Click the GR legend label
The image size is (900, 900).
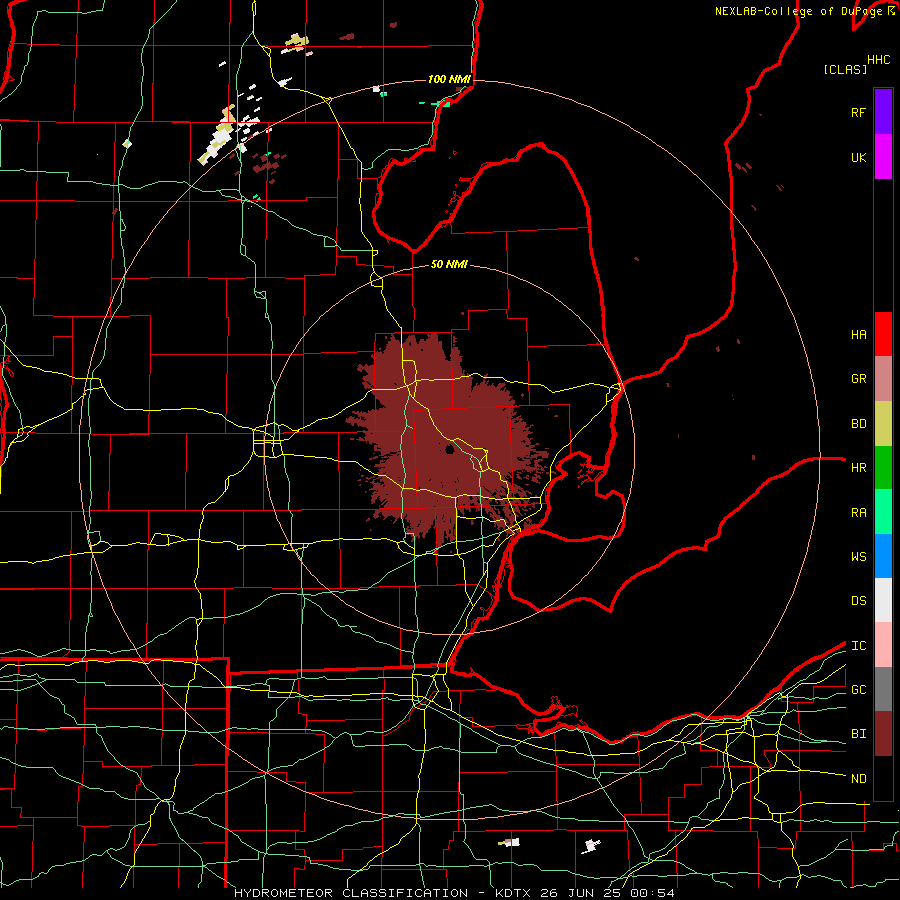click(x=858, y=379)
